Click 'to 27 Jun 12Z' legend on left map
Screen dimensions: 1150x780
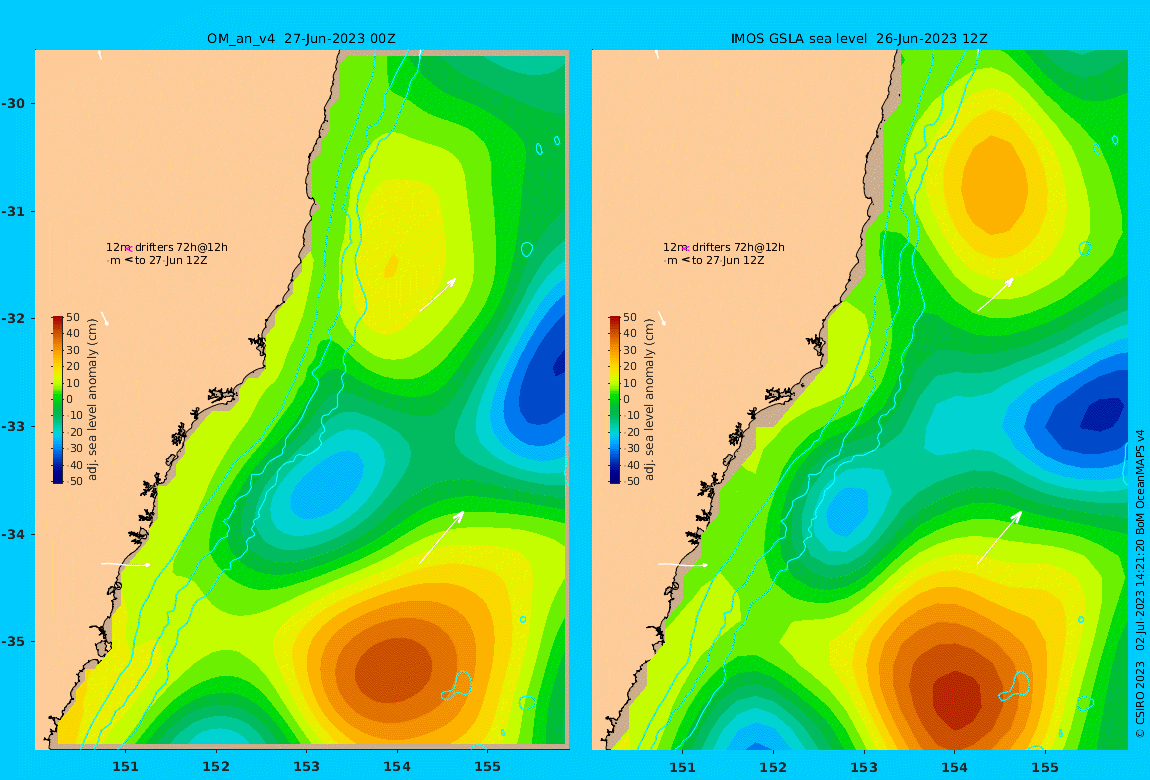click(x=171, y=260)
